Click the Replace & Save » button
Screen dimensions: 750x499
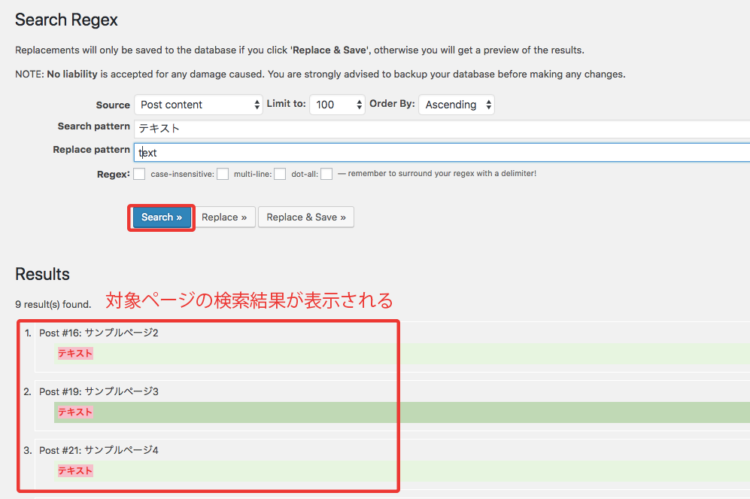tap(306, 217)
